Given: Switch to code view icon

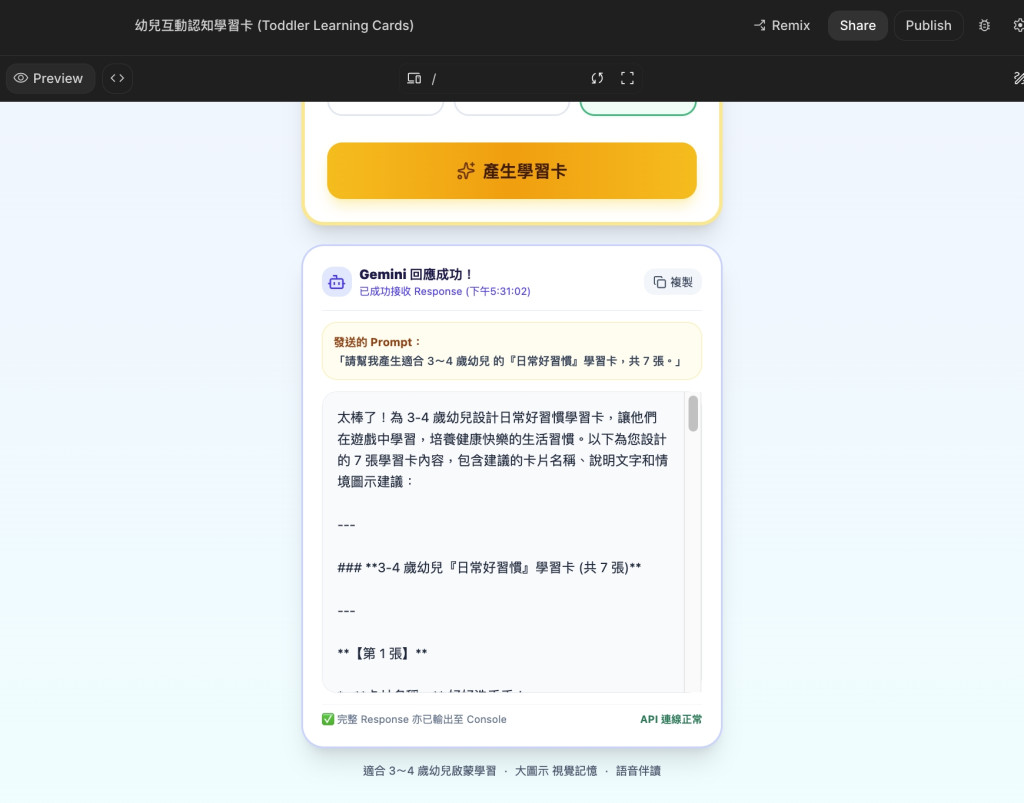Looking at the screenshot, I should 118,78.
